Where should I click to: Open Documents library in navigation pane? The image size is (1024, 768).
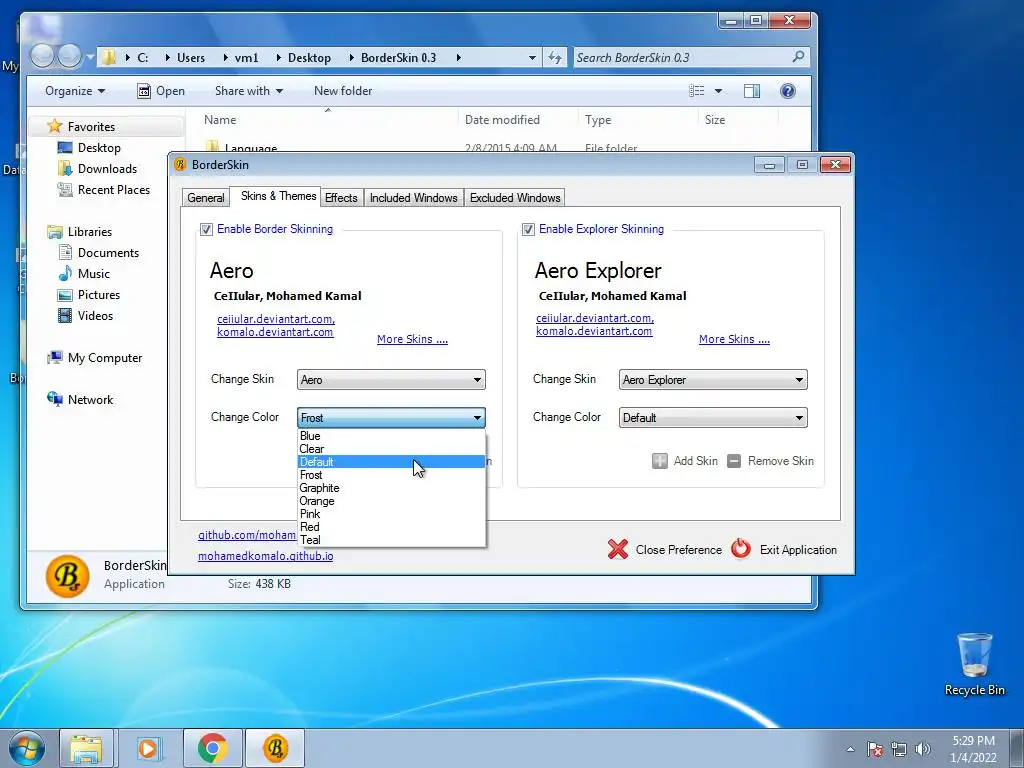tap(108, 253)
